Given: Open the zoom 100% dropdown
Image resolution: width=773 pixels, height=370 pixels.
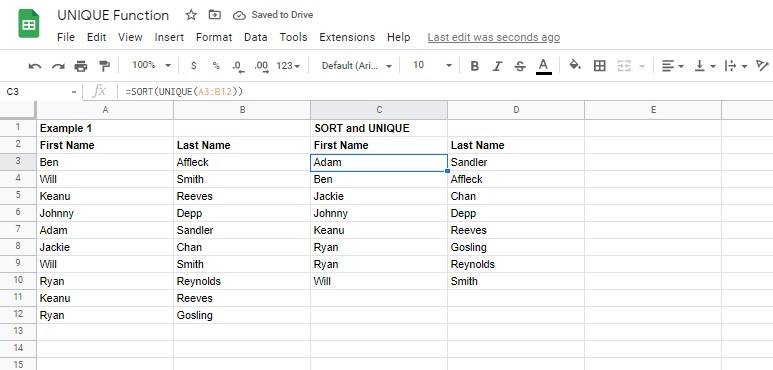Looking at the screenshot, I should tap(151, 65).
